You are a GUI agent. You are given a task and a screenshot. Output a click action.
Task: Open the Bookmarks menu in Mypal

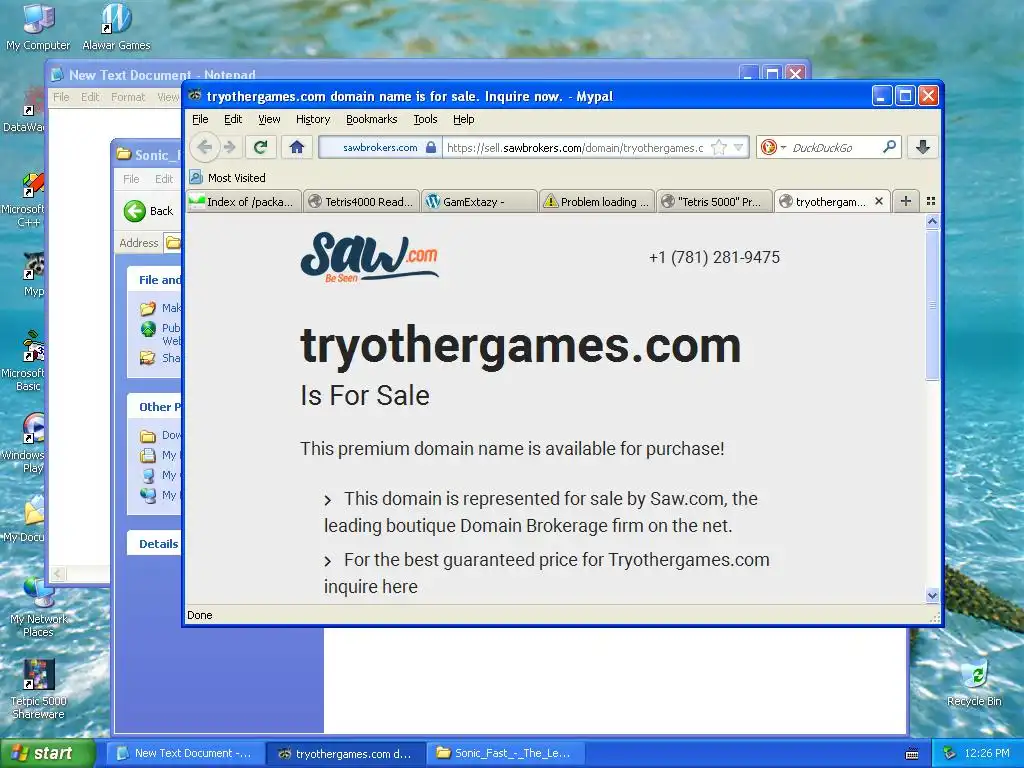point(372,119)
